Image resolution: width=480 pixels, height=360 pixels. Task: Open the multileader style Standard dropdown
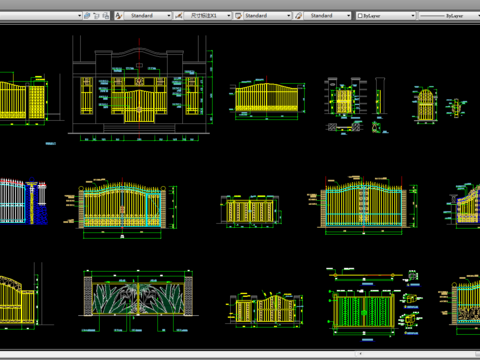pos(327,16)
